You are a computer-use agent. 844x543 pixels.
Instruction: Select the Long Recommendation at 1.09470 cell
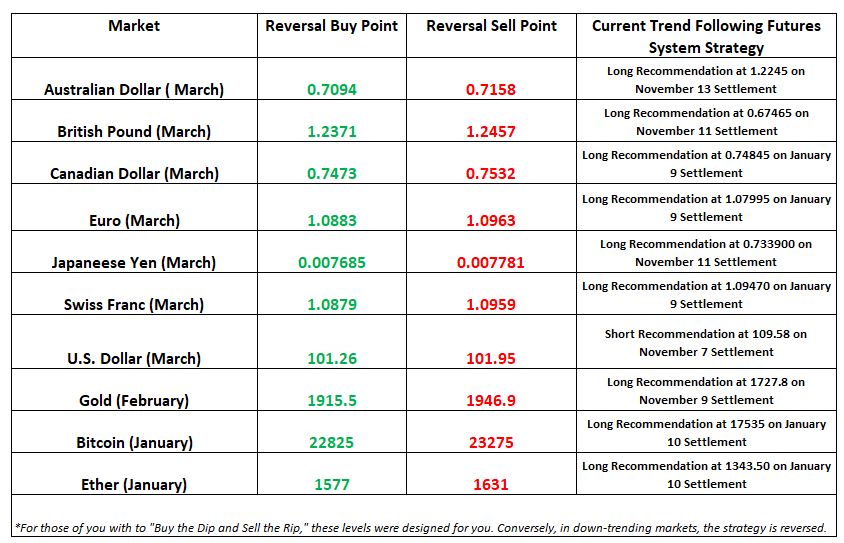(706, 295)
